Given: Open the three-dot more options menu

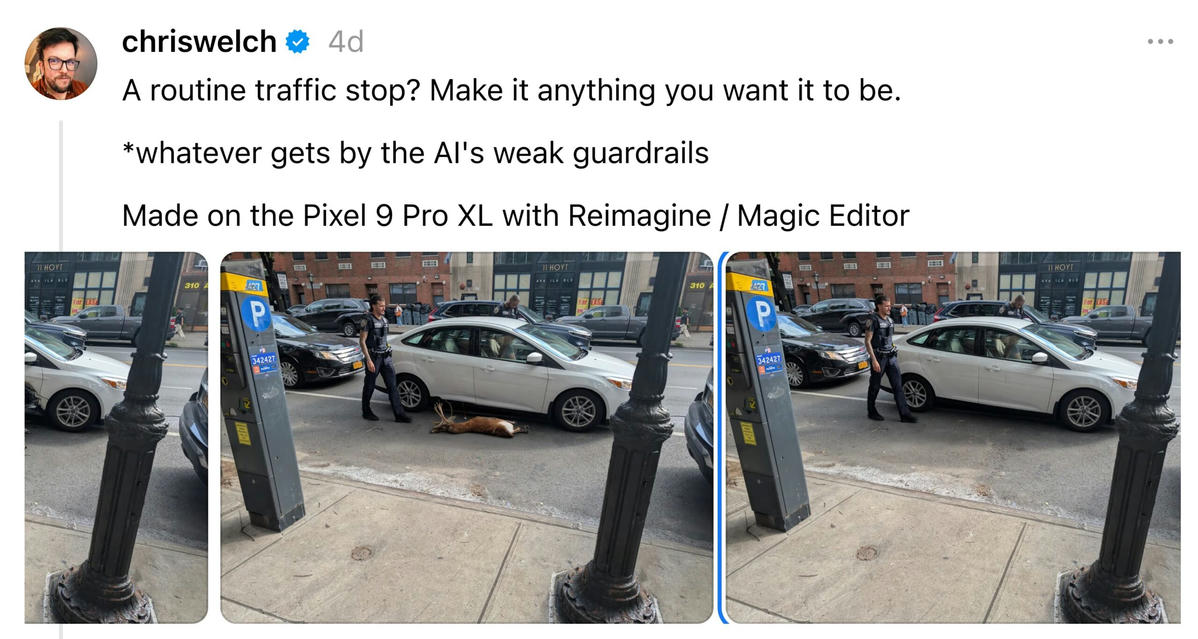Looking at the screenshot, I should coord(1160,41).
